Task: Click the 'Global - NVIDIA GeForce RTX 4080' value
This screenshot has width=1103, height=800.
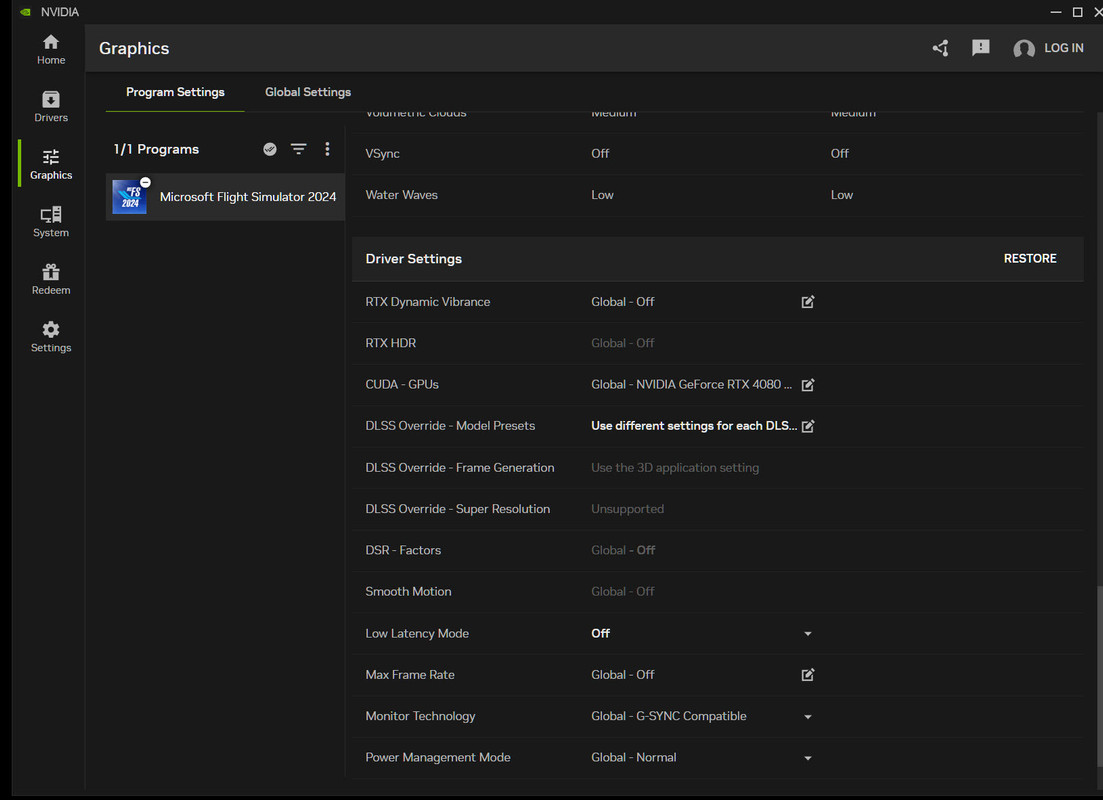Action: pyautogui.click(x=691, y=384)
